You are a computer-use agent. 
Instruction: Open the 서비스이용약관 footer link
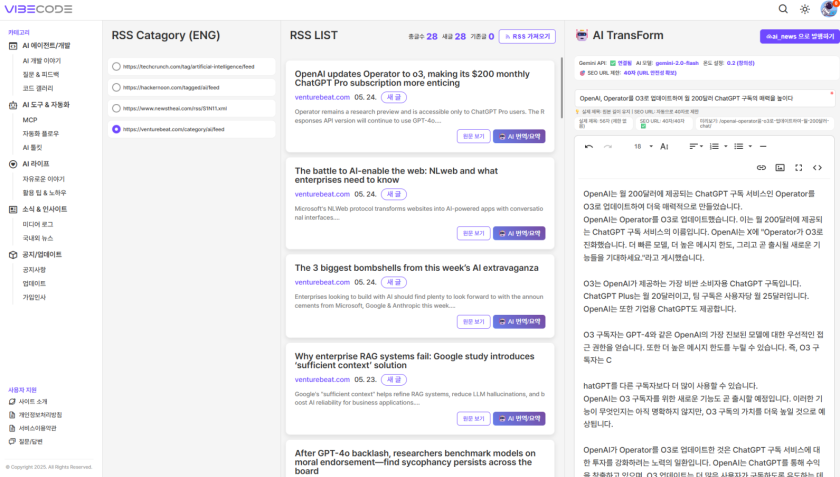[38, 428]
